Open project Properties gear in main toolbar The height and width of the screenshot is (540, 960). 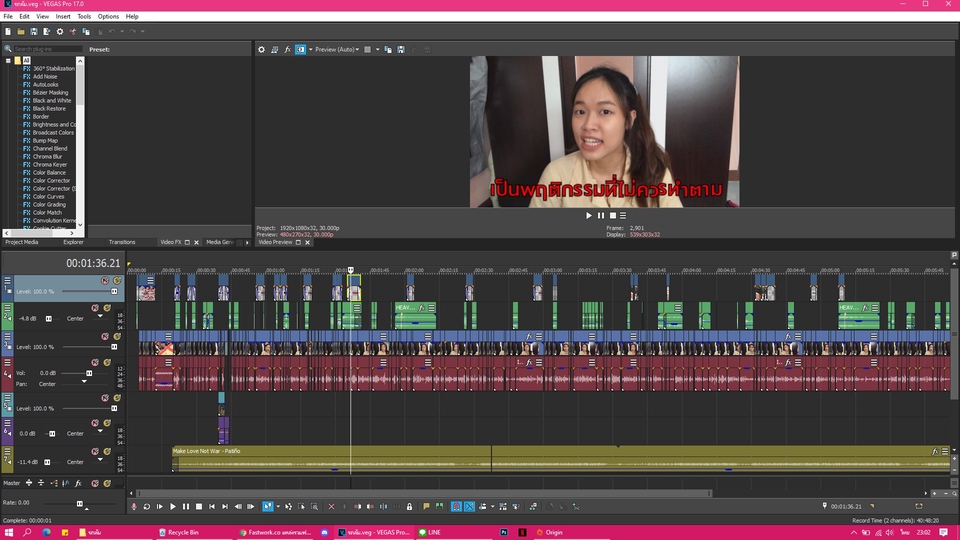coord(60,31)
